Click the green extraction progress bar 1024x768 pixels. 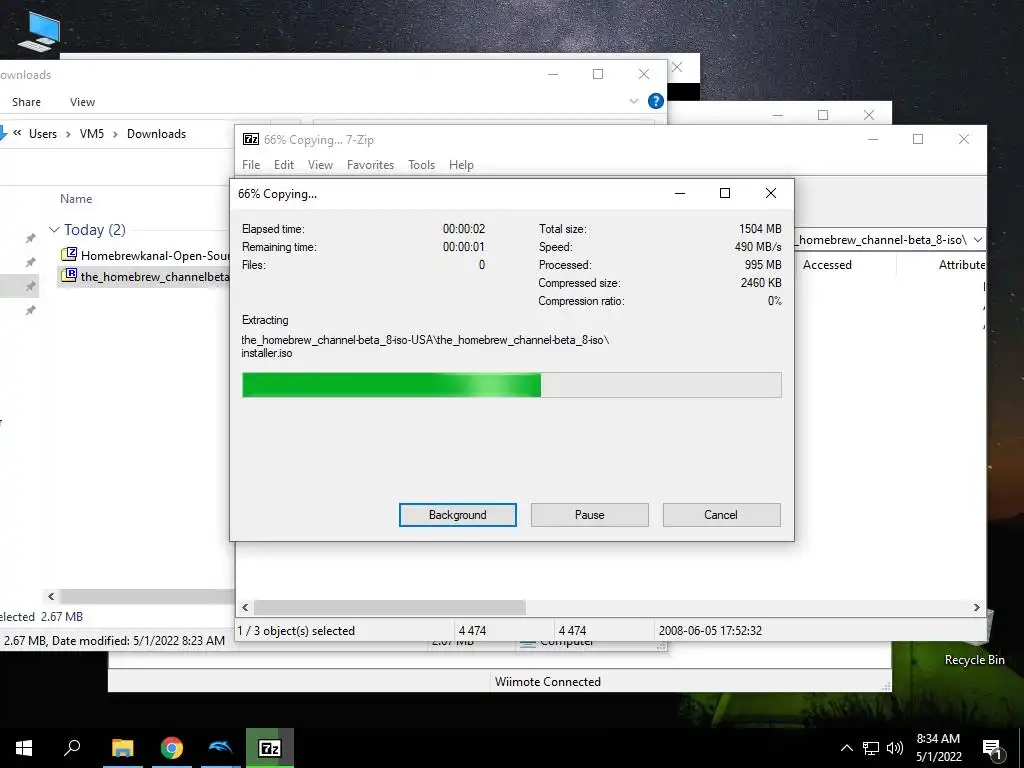511,385
